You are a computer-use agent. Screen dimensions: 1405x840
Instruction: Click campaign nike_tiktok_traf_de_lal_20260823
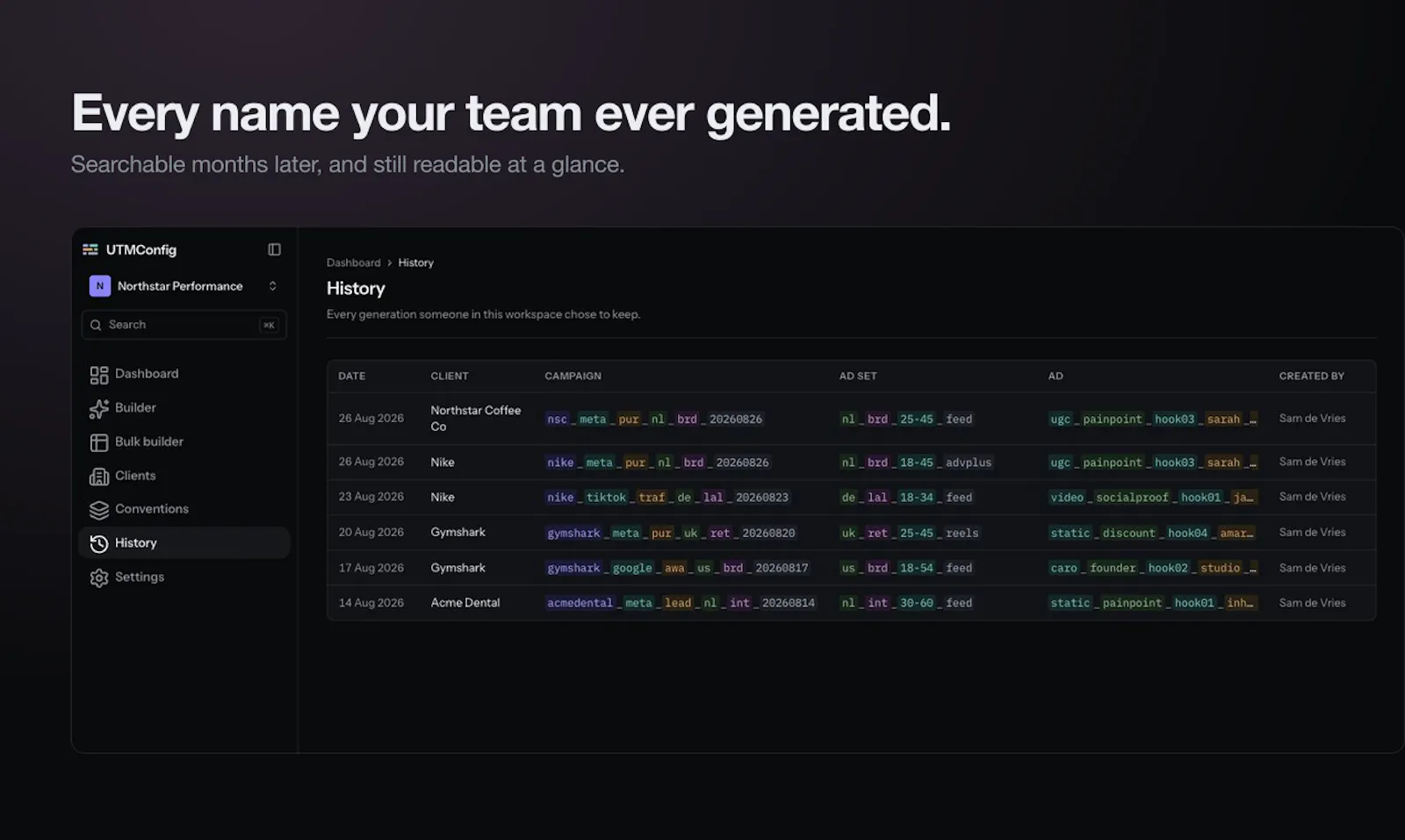667,498
